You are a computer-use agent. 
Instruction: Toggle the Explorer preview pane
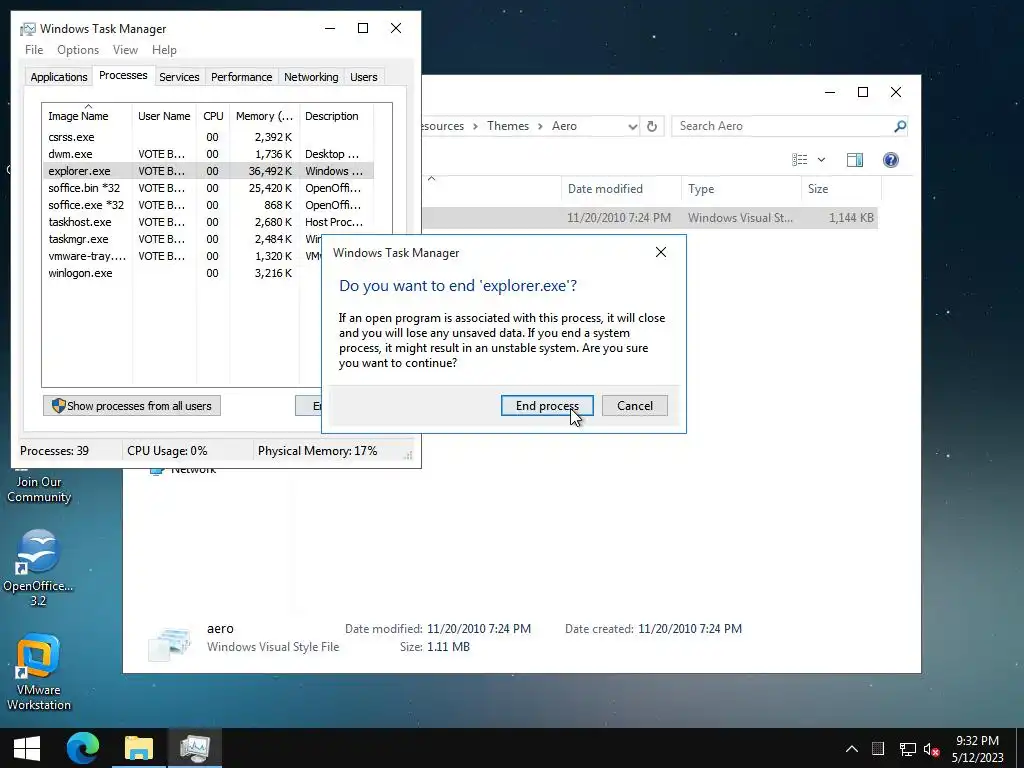pos(854,159)
